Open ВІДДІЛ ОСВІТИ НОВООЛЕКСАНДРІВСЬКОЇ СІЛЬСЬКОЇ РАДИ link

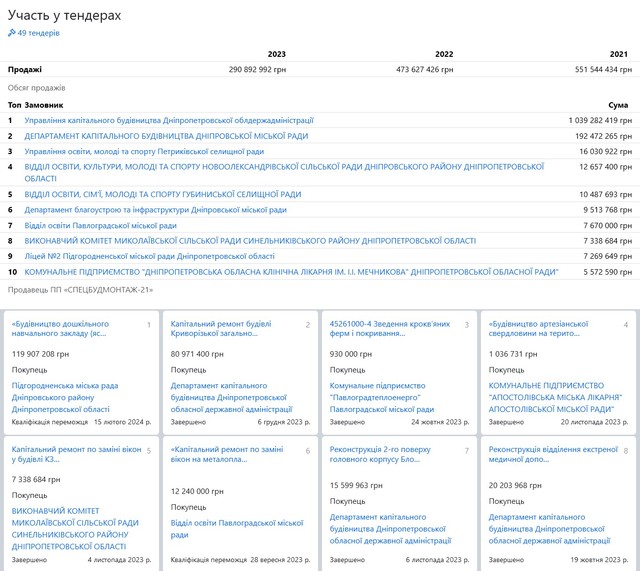pos(284,173)
